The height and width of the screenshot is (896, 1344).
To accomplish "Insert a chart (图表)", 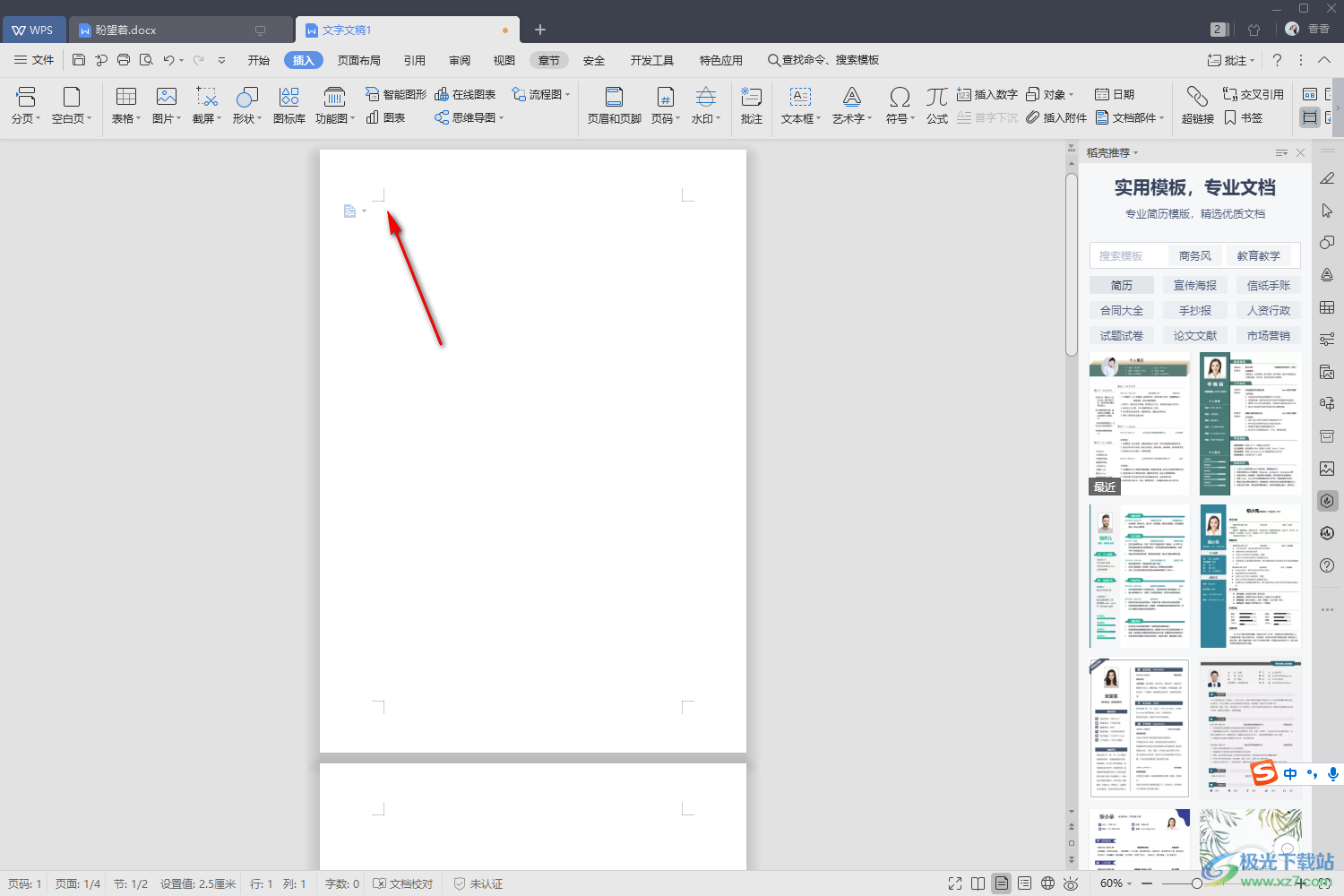I will tap(386, 117).
